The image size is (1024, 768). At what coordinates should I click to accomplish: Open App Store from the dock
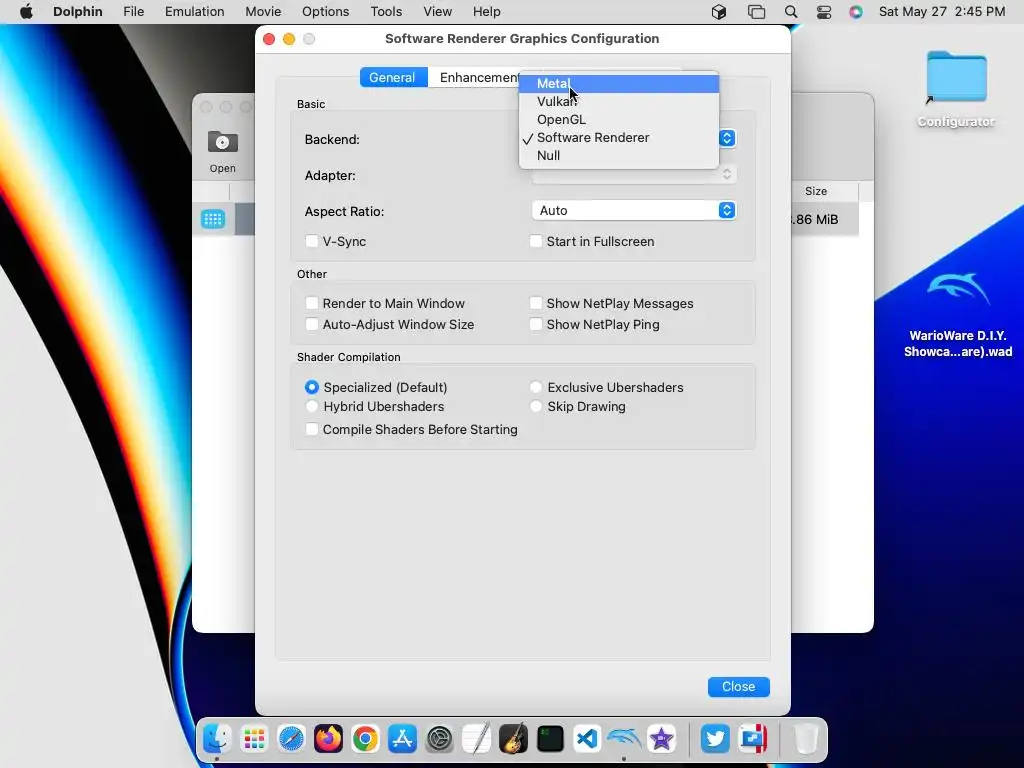[x=402, y=739]
